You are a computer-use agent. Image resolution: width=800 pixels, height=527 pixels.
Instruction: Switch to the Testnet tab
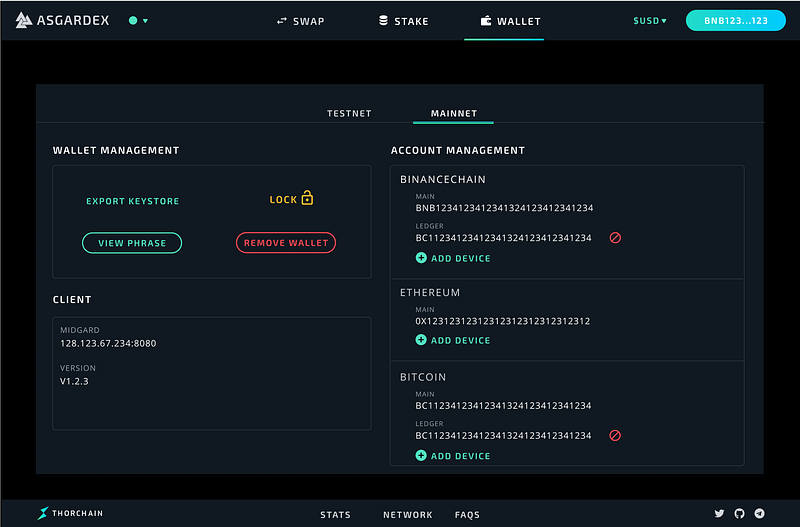[349, 113]
